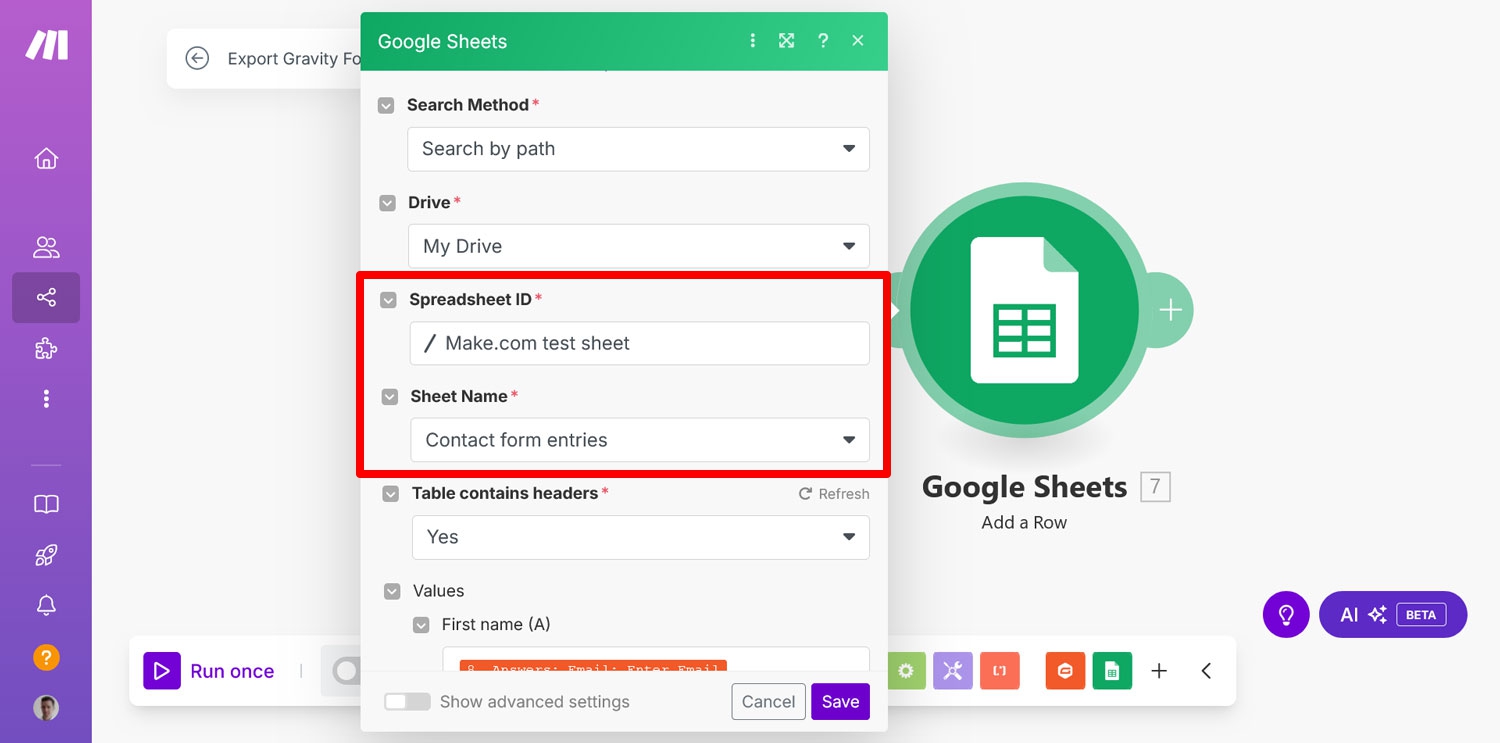Click the Cancel button
Viewport: 1500px width, 743px height.
768,702
